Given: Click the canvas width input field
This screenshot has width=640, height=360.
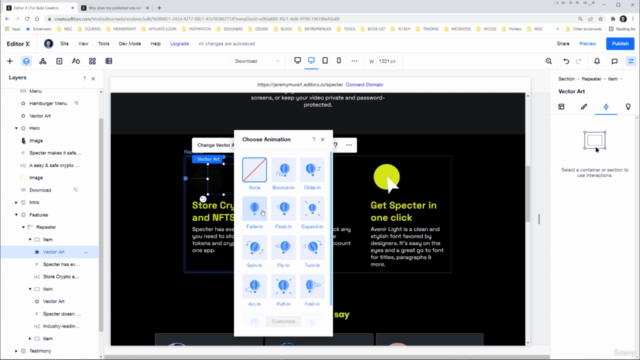Looking at the screenshot, I should click(387, 61).
